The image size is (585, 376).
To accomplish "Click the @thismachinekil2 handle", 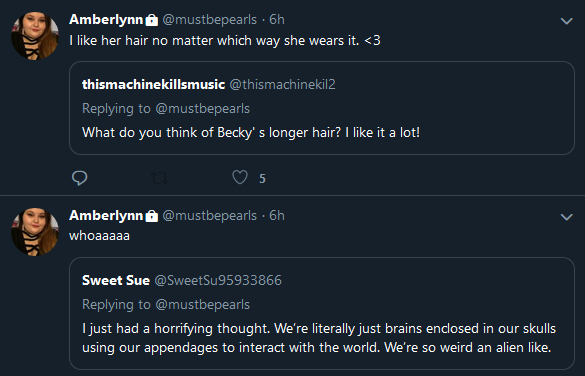I will click(x=282, y=84).
